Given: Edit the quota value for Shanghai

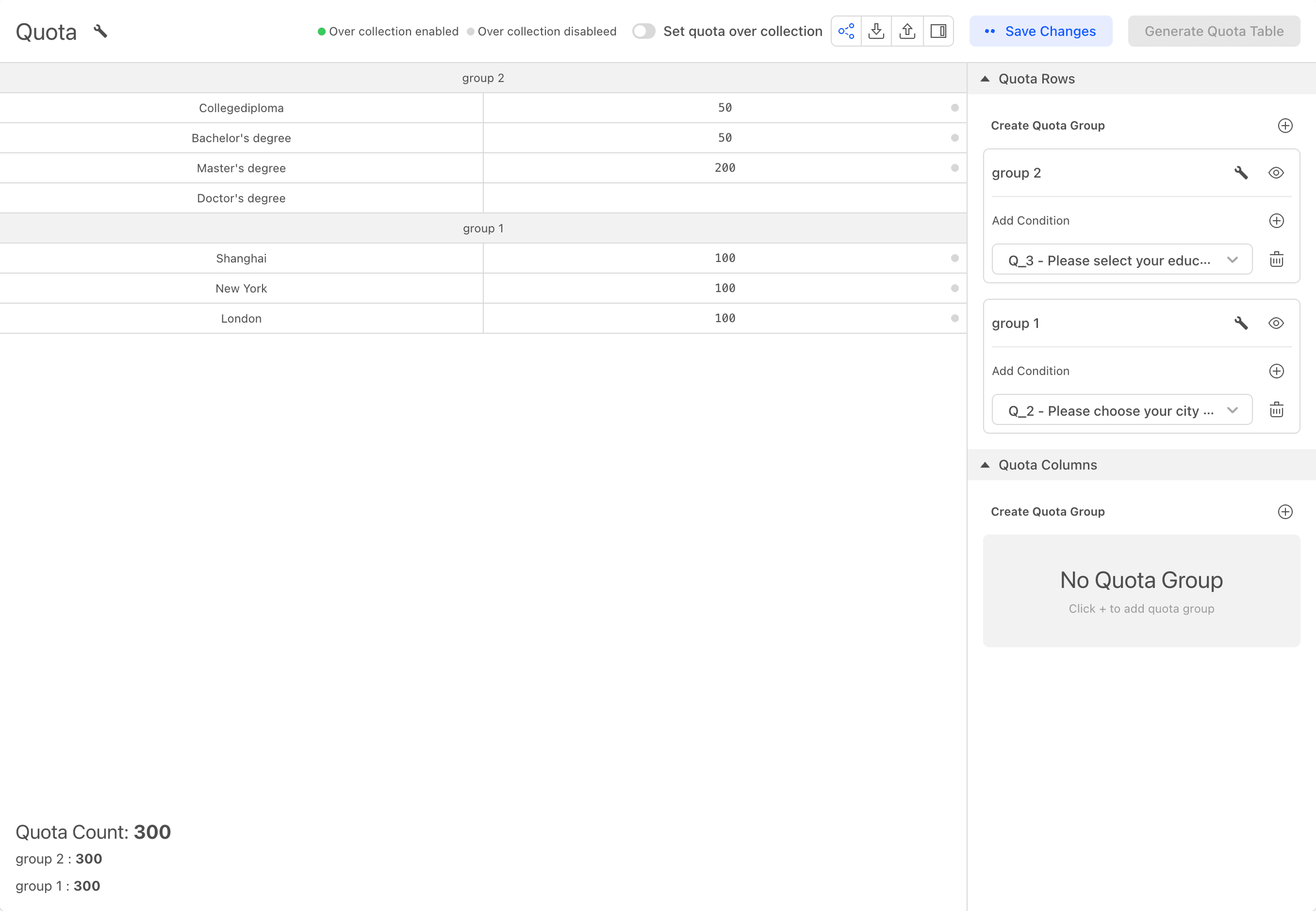Looking at the screenshot, I should (724, 258).
